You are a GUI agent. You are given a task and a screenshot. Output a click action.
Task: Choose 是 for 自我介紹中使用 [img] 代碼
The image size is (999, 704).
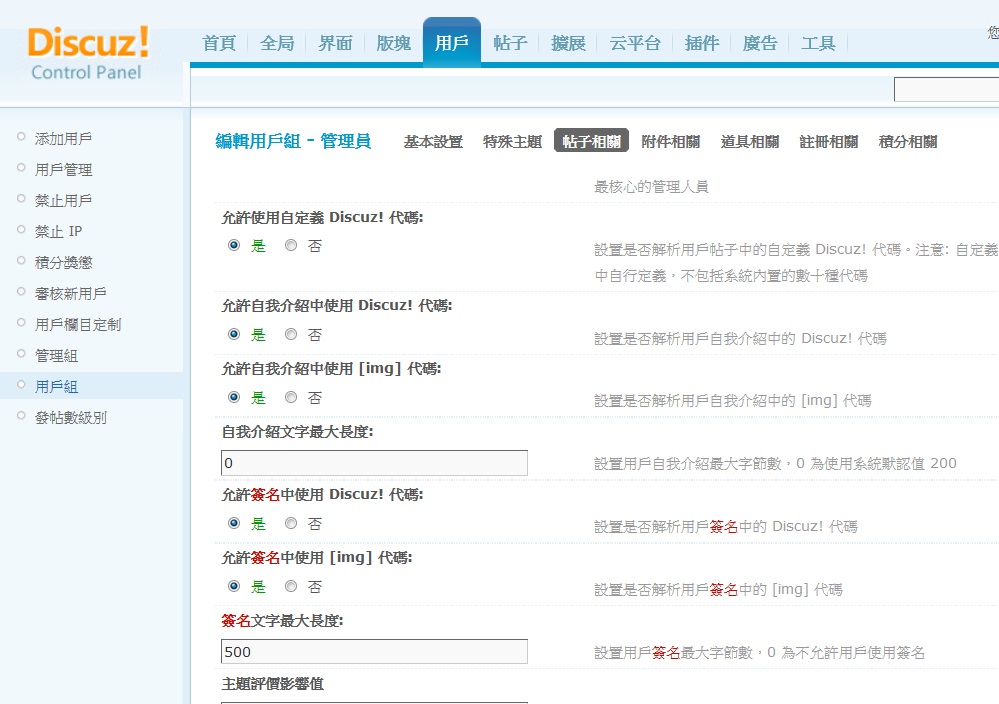tap(234, 397)
